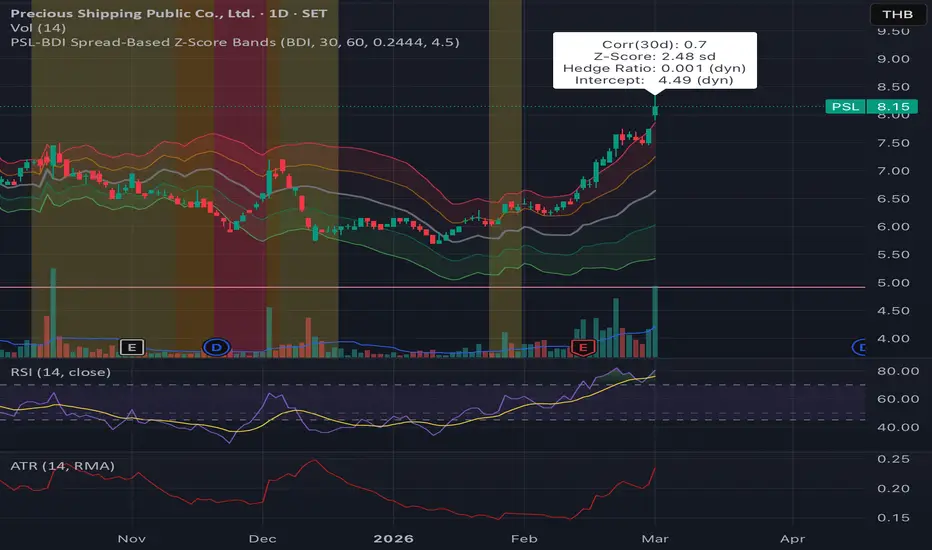Click the 6.00 price axis label
The height and width of the screenshot is (550, 932).
coord(893,227)
